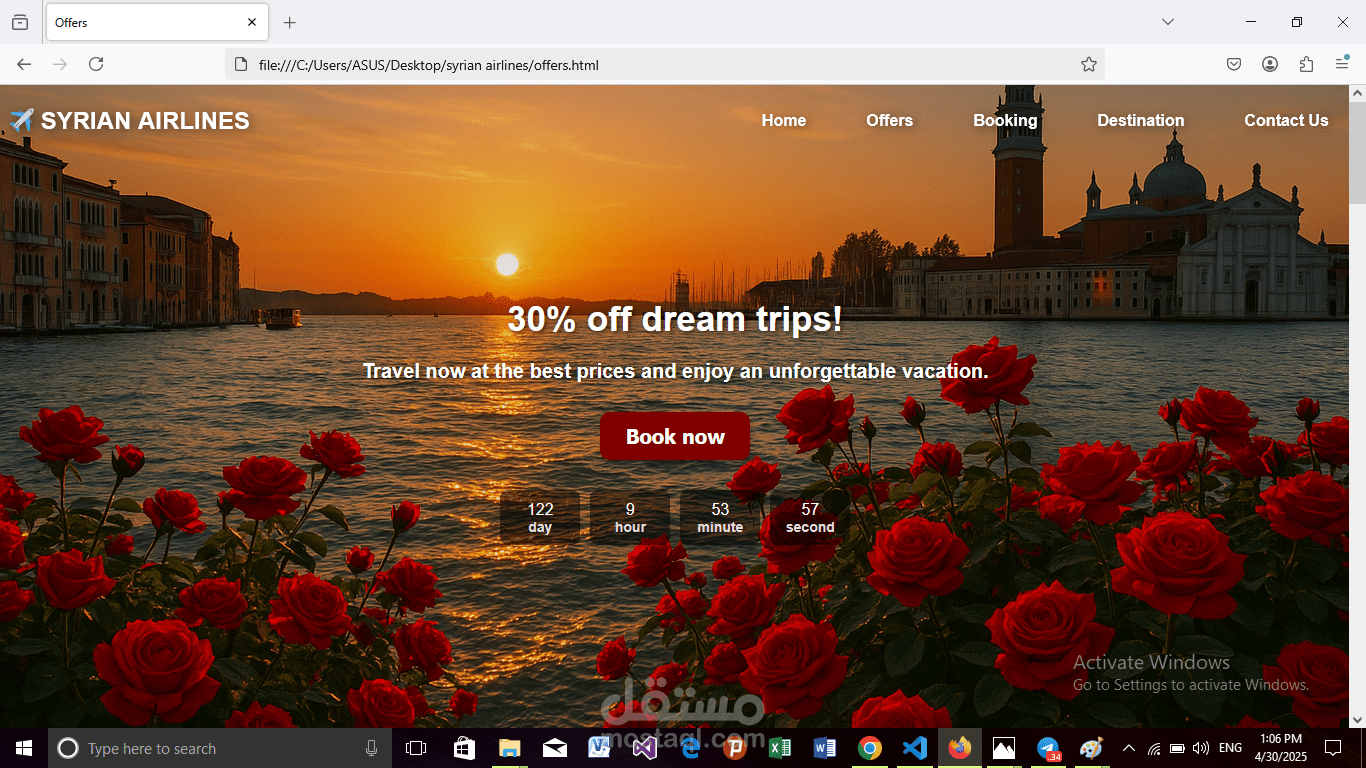Viewport: 1366px width, 768px height.
Task: Open PowerPoint from the taskbar
Action: [x=735, y=748]
